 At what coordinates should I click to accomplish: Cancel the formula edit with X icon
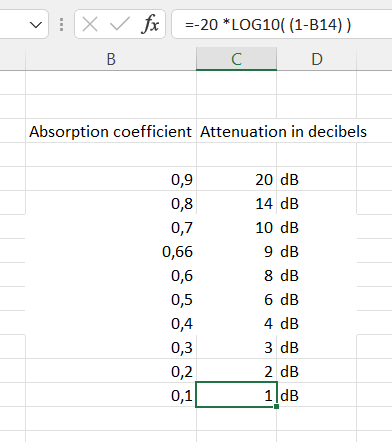[x=90, y=24]
